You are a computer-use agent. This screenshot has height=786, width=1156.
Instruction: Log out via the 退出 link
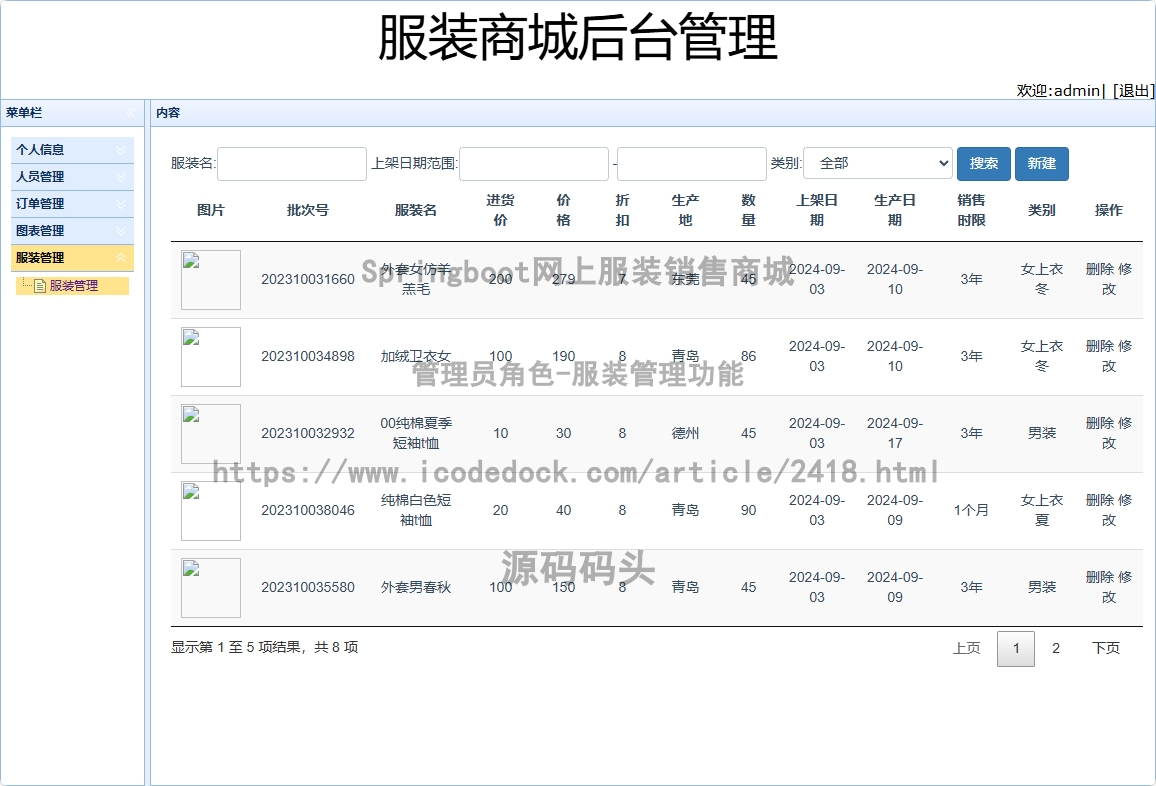[x=1134, y=91]
